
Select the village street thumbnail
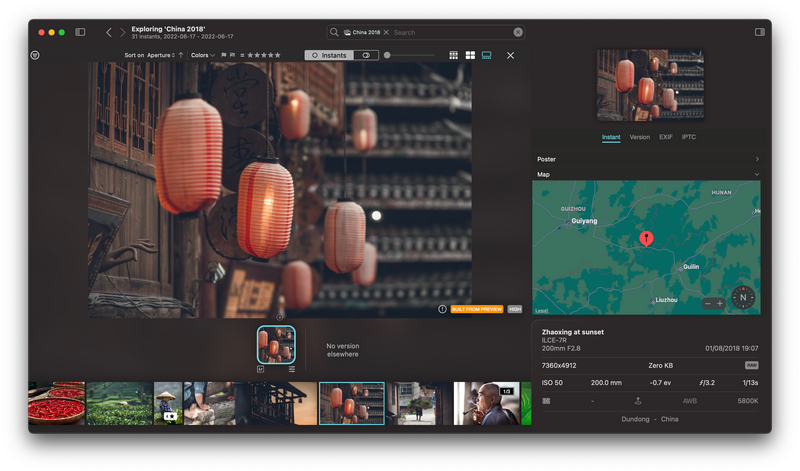click(x=419, y=403)
